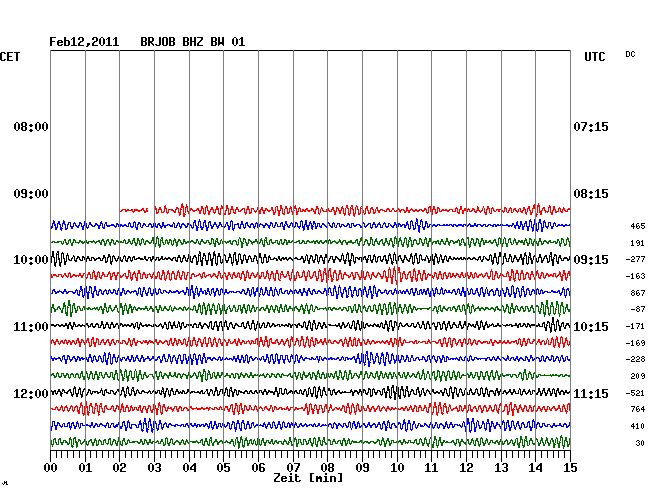Click the station title BRJOB BHZ BW 01
This screenshot has height=494, width=650.
click(x=193, y=42)
